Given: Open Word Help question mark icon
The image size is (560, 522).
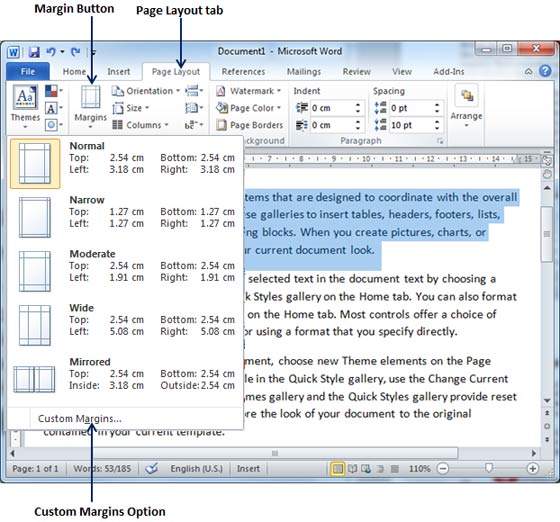Looking at the screenshot, I should tap(545, 71).
